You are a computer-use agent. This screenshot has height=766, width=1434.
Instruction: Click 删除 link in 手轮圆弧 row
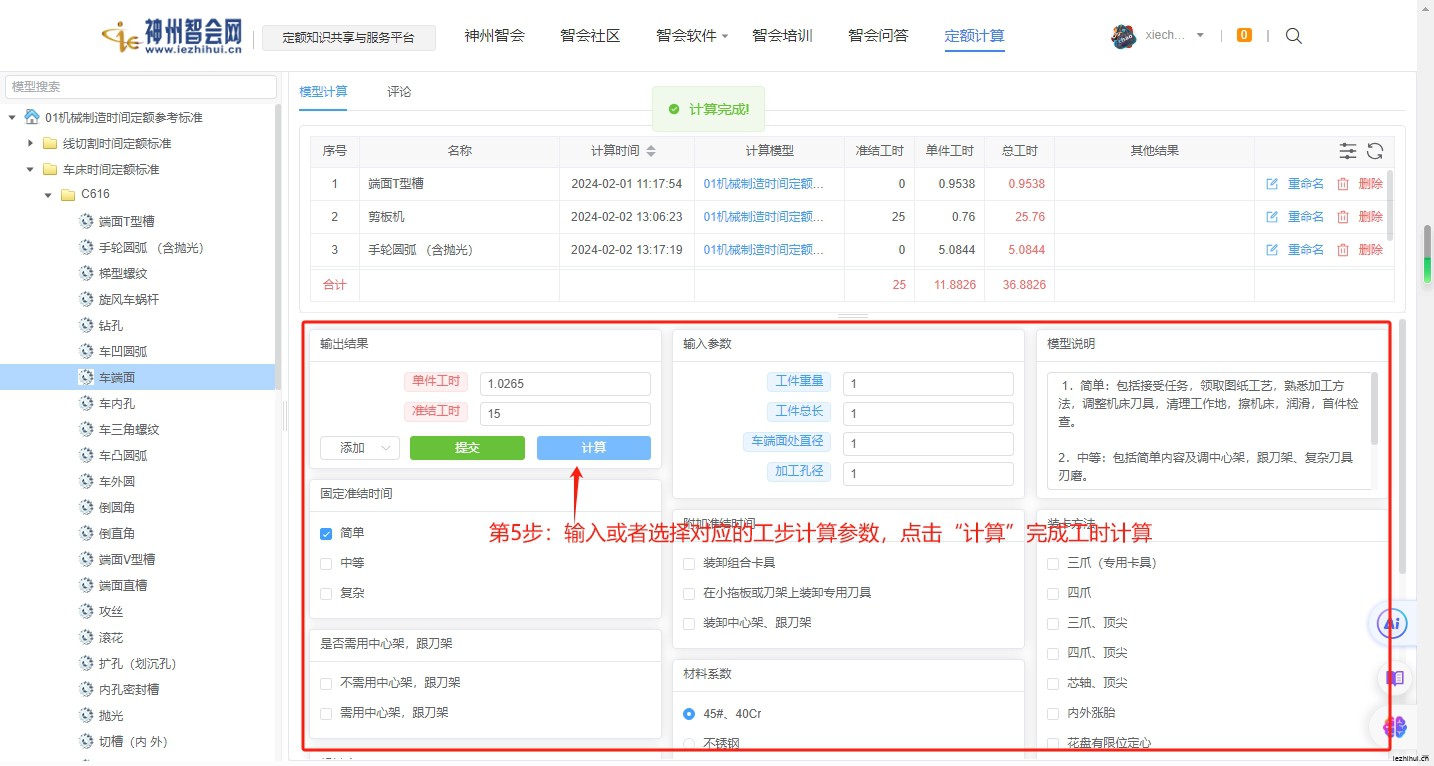point(1370,250)
